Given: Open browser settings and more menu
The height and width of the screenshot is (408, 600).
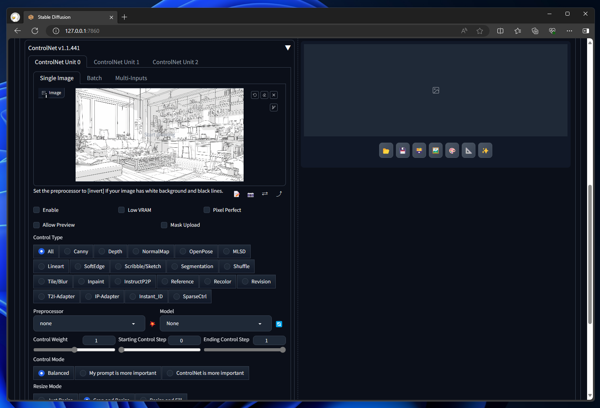Looking at the screenshot, I should 569,31.
